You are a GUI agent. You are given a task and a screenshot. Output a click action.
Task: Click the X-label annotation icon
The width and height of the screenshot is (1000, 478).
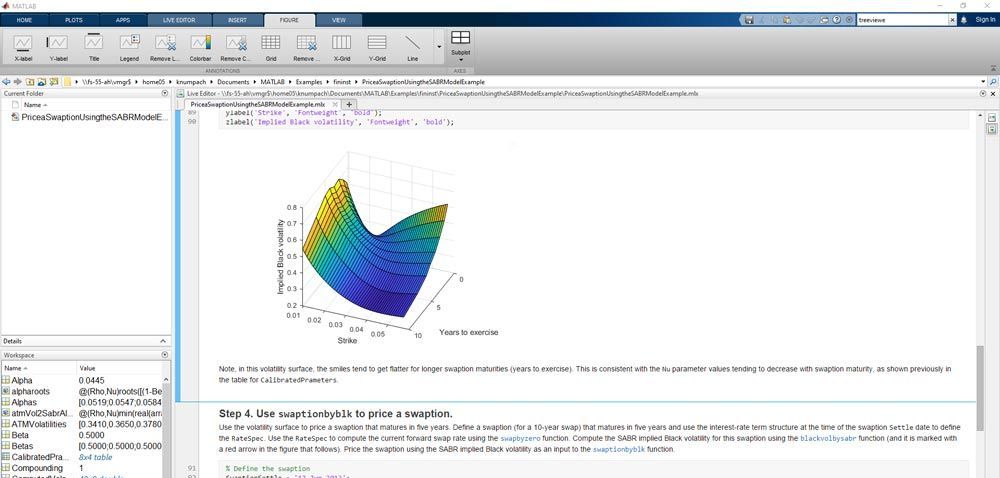pos(23,46)
